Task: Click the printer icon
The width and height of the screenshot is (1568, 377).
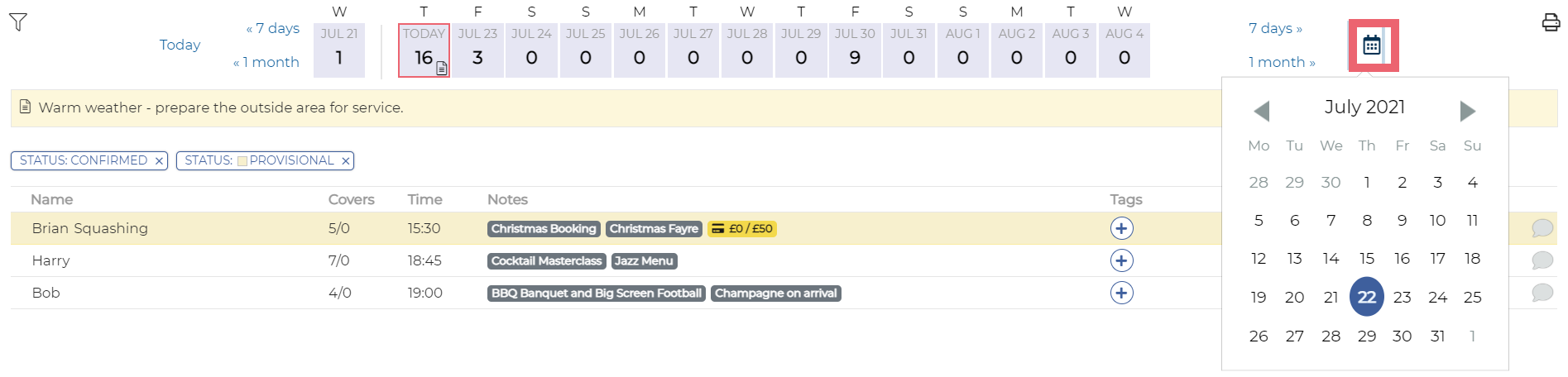Action: [1551, 22]
